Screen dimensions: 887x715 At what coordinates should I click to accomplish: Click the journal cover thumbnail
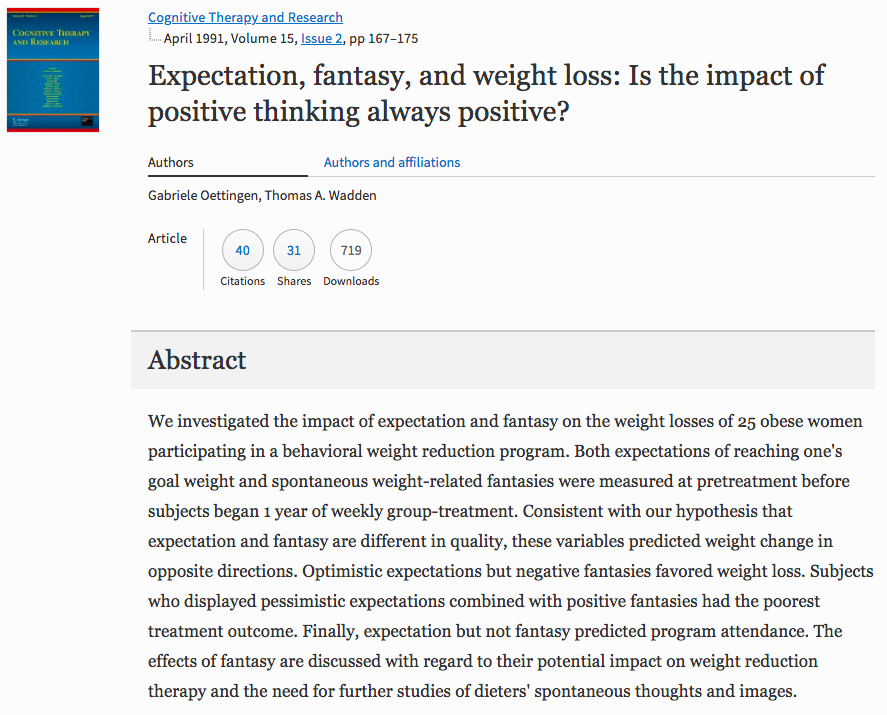point(53,66)
